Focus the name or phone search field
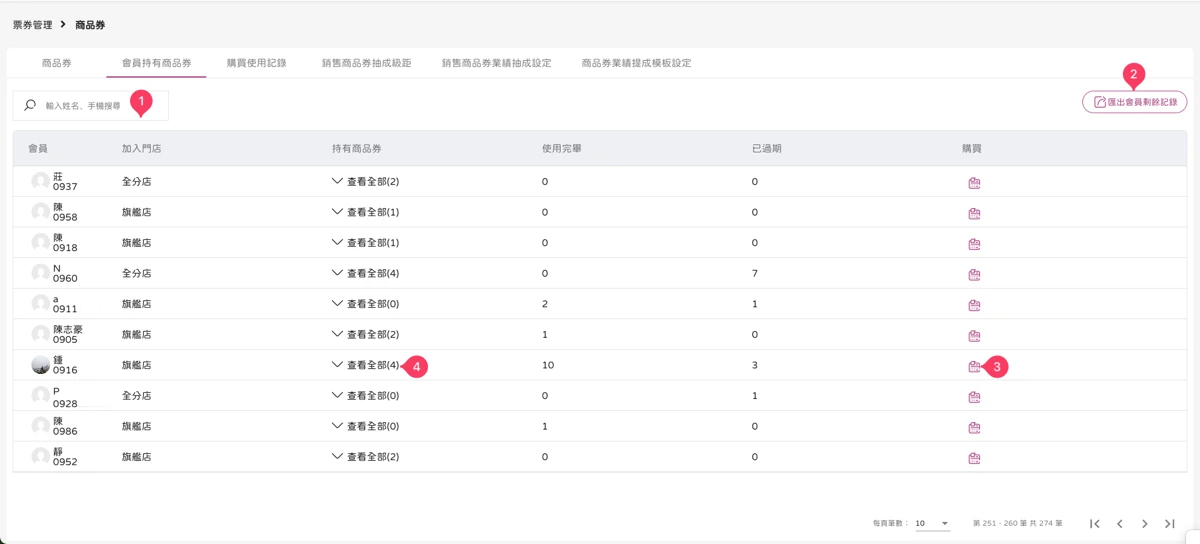 [x=91, y=105]
